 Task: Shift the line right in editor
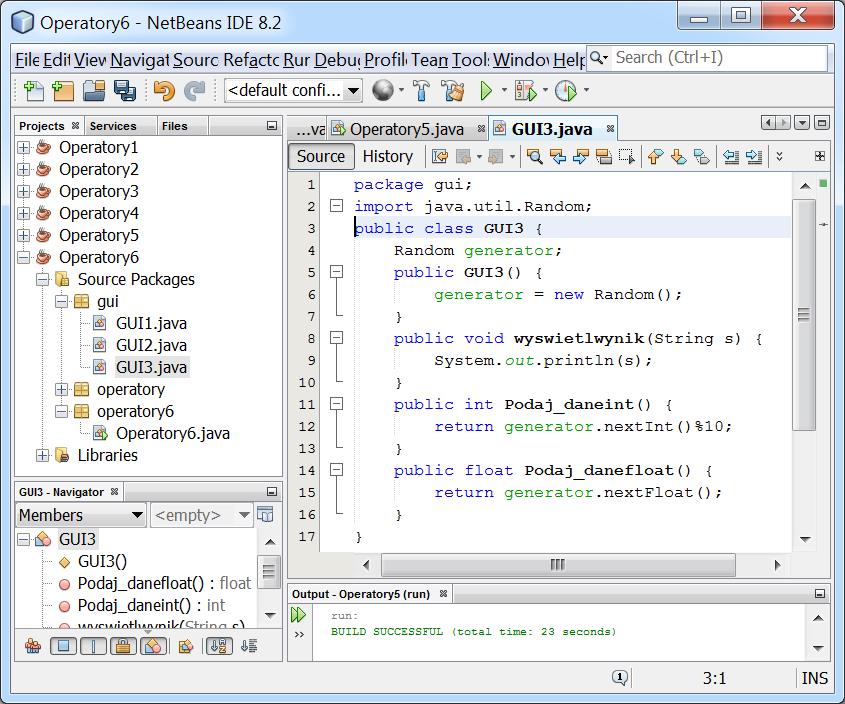point(754,156)
